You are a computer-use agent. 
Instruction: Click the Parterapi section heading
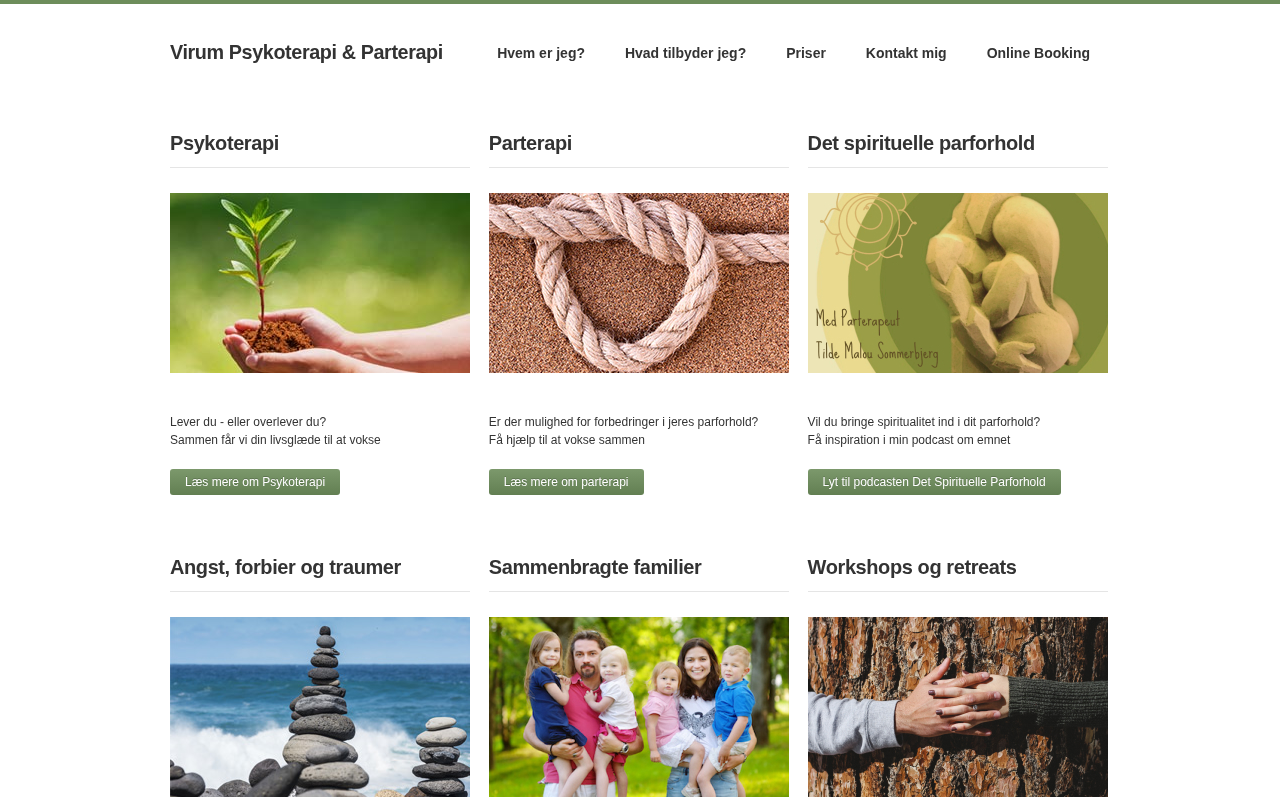pyautogui.click(x=530, y=143)
